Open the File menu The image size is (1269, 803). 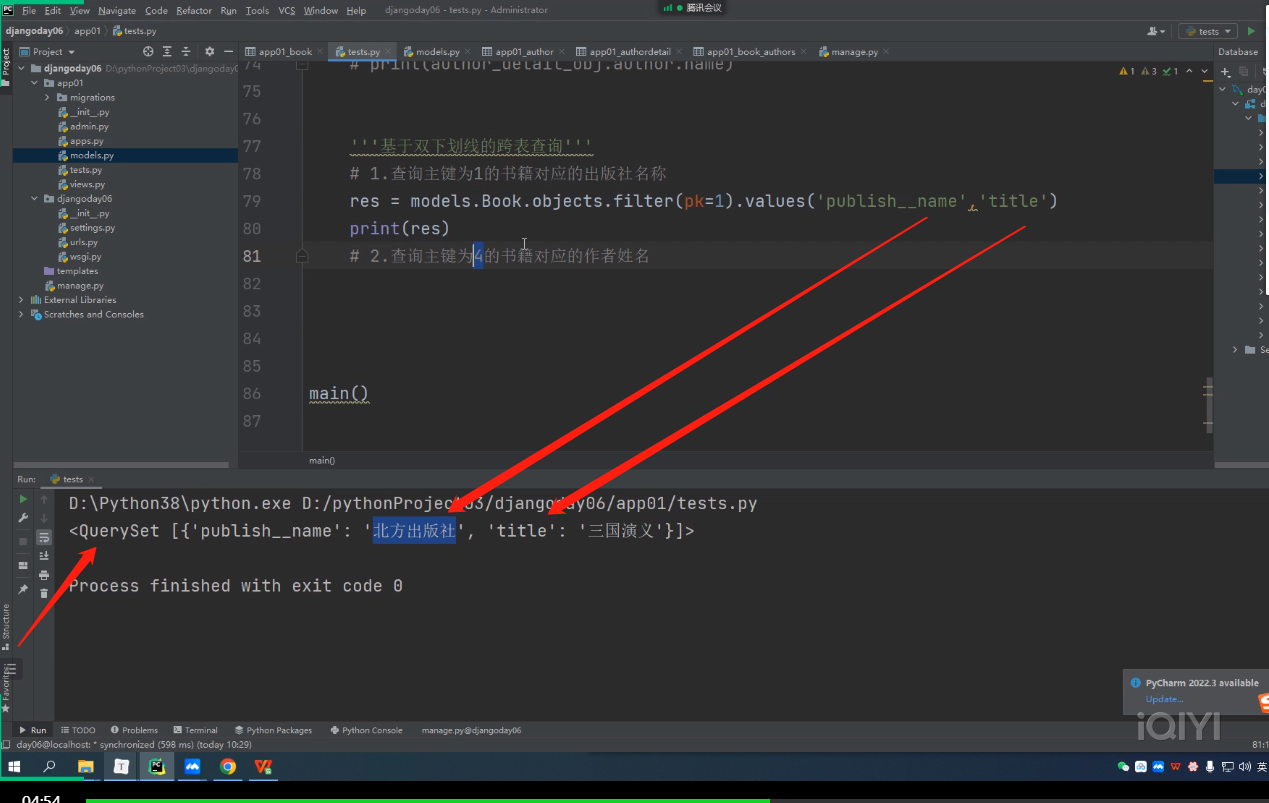pos(28,10)
